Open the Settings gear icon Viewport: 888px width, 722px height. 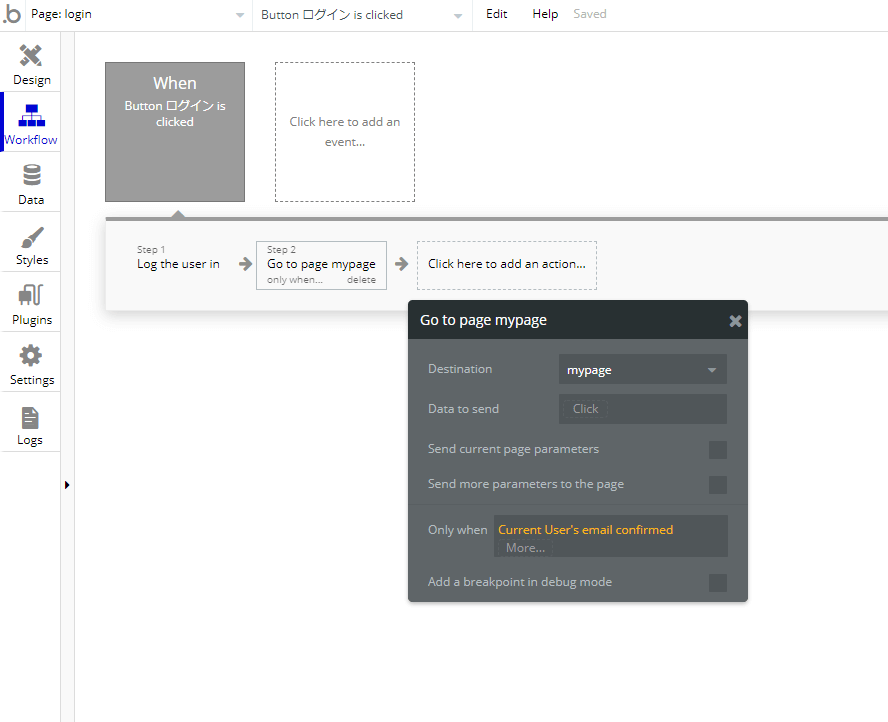coord(31,356)
